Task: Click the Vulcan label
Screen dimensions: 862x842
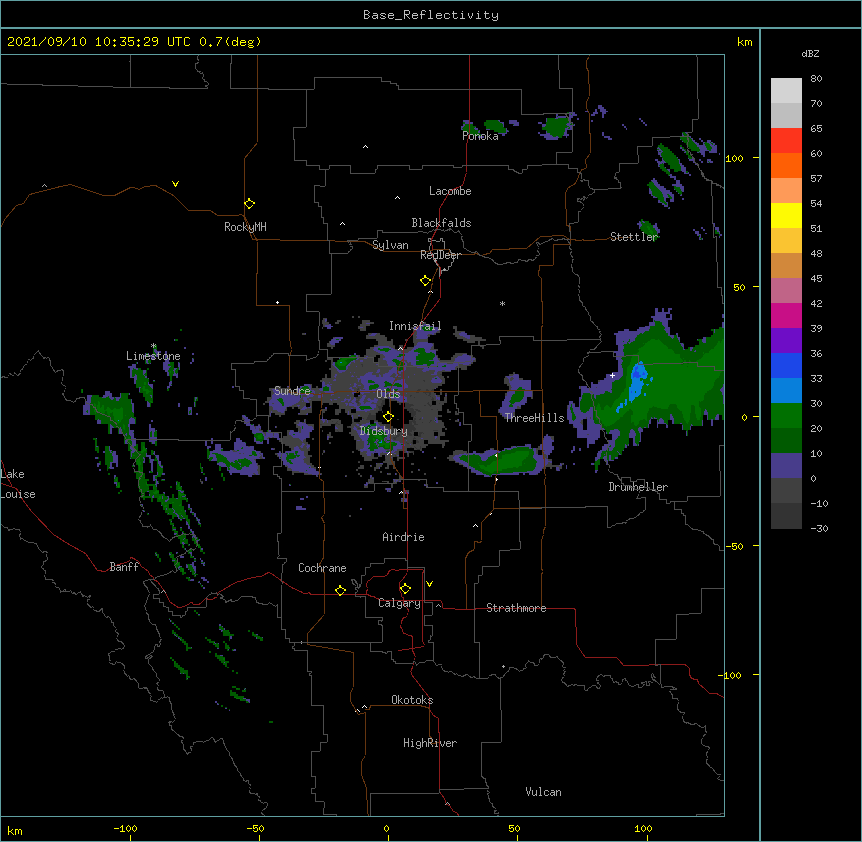Action: click(543, 792)
